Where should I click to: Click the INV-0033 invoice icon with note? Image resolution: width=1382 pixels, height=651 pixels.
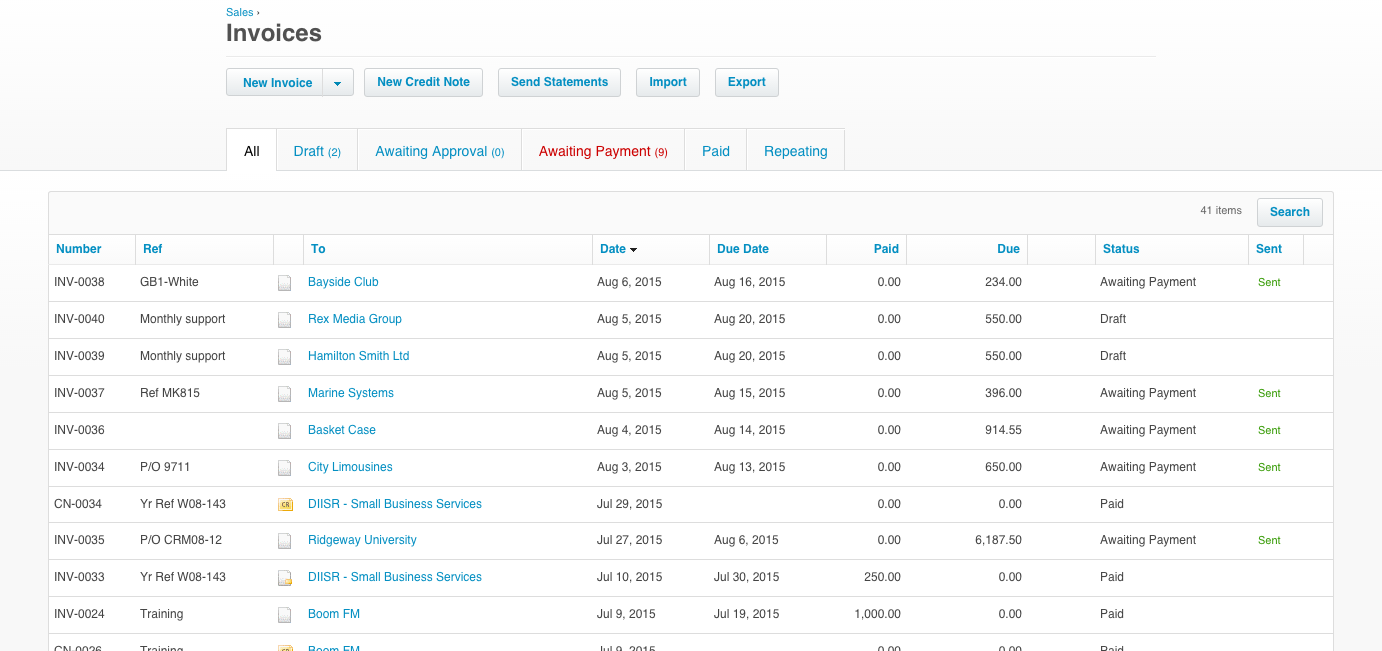[285, 578]
